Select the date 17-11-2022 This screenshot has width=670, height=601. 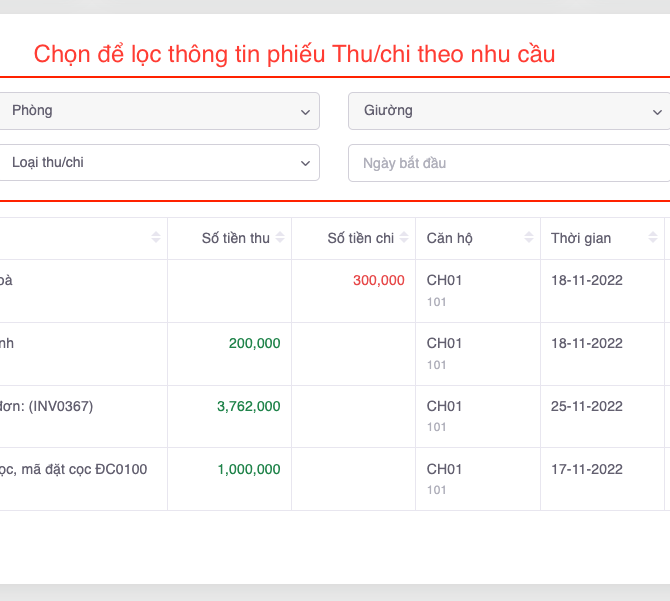(586, 470)
